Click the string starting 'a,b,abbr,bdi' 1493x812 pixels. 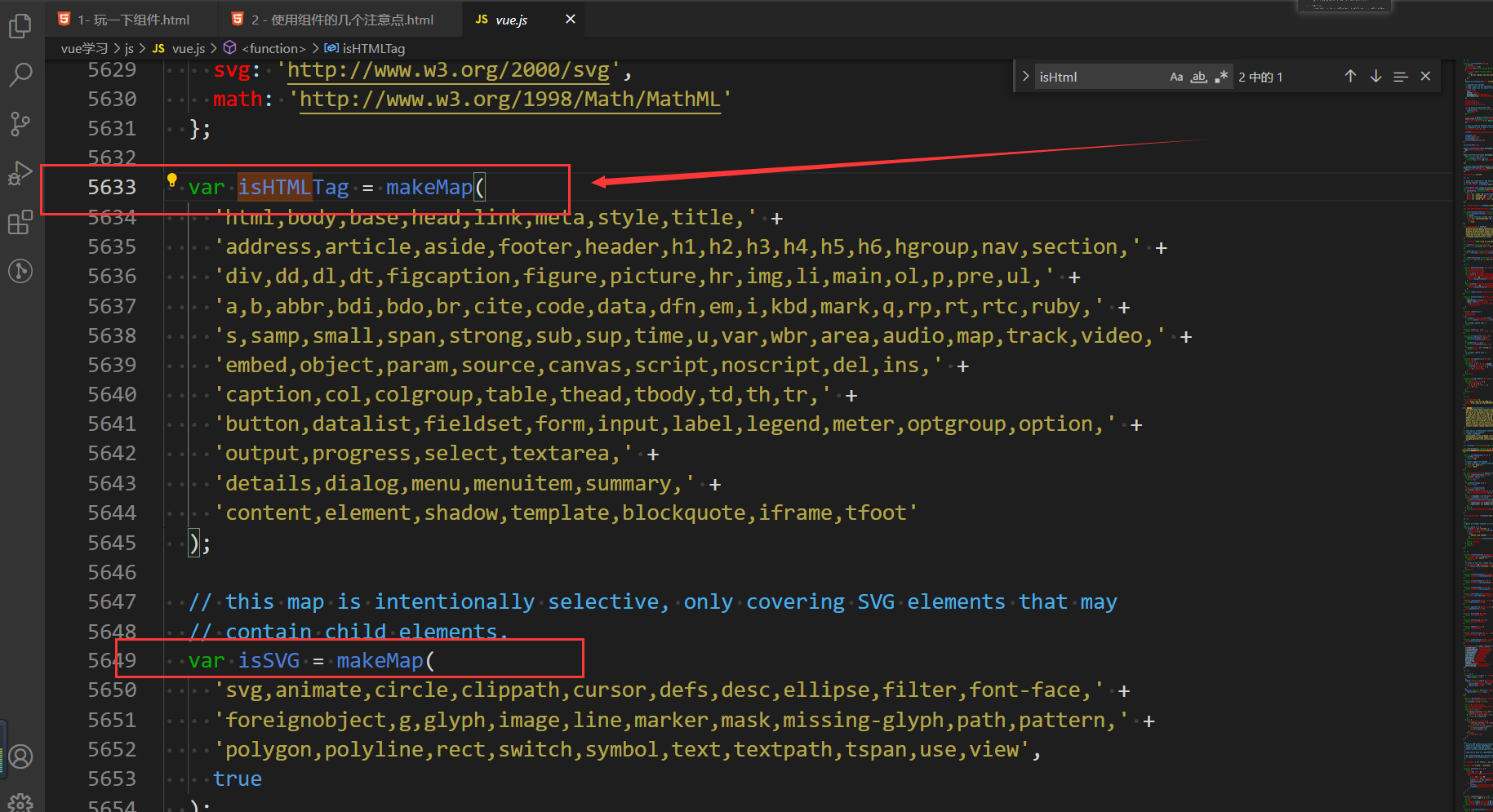tap(659, 306)
